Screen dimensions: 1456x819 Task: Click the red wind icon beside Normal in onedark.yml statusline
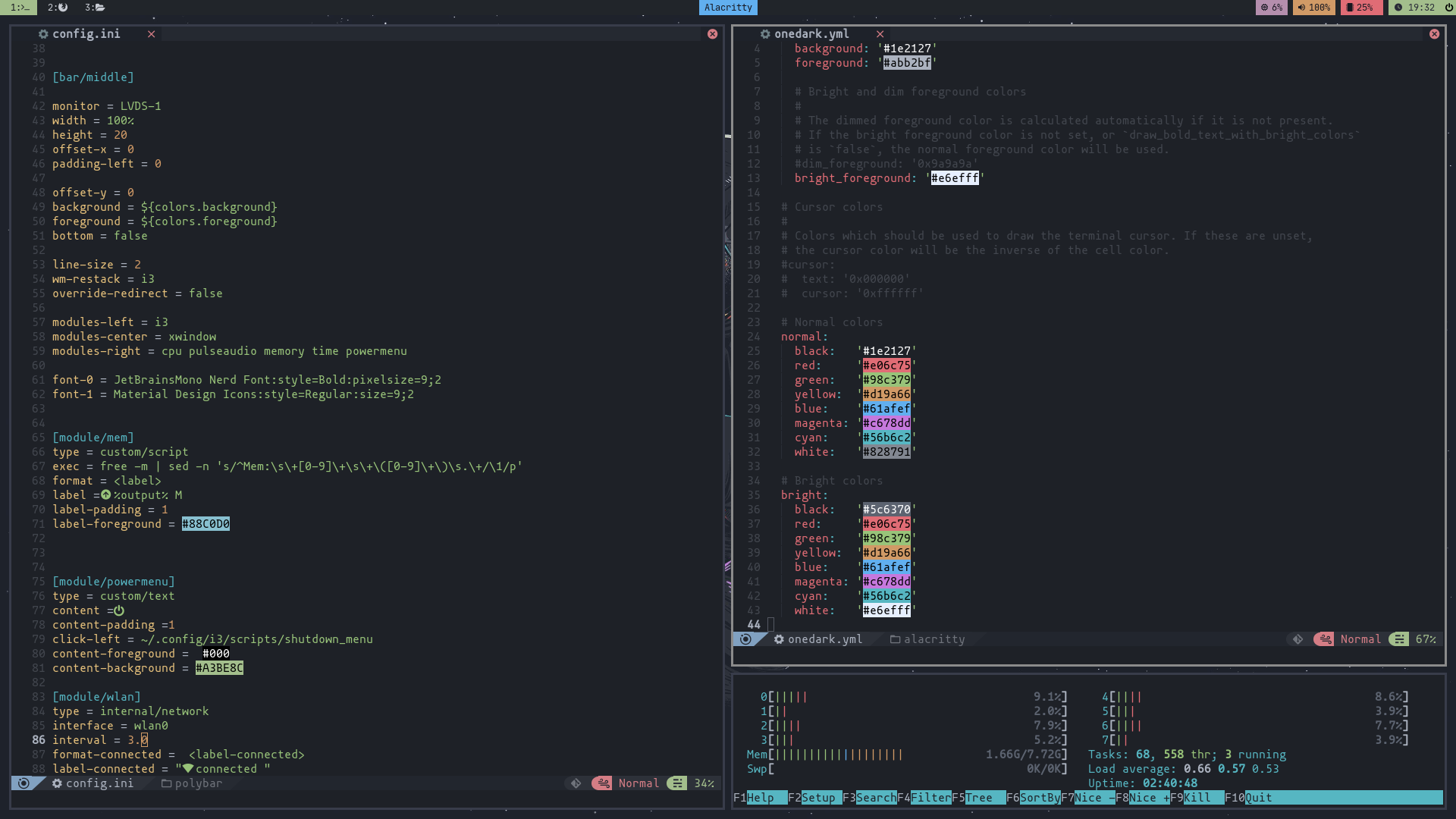click(1324, 639)
